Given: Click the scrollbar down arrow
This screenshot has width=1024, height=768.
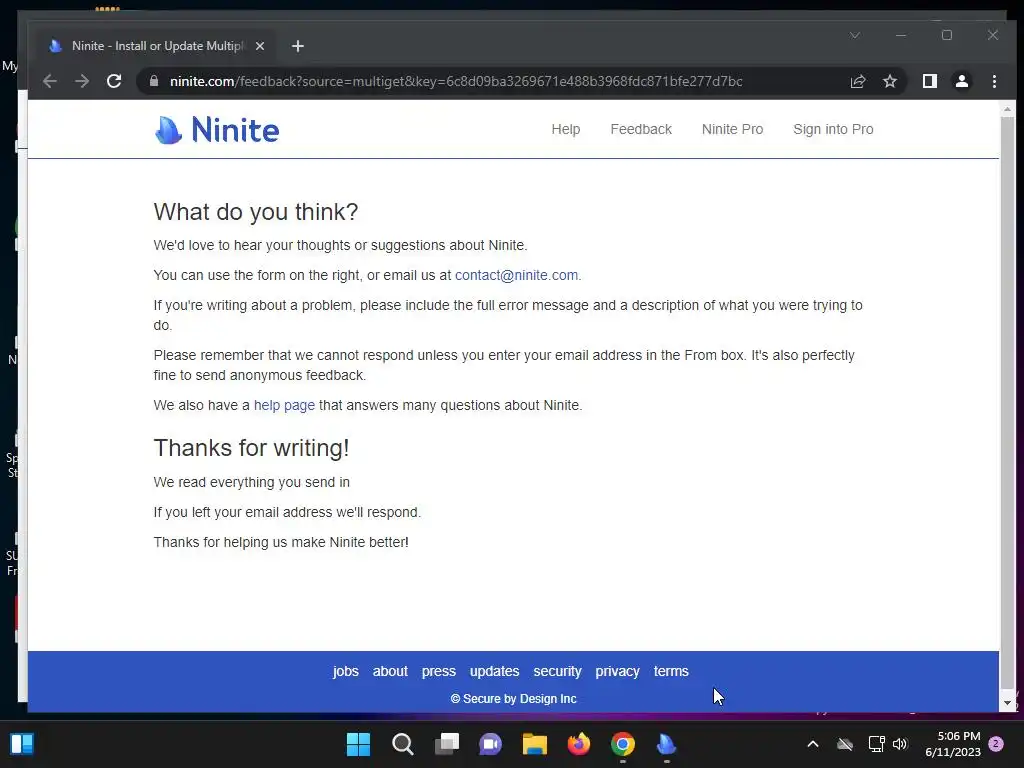Looking at the screenshot, I should coord(1007,703).
